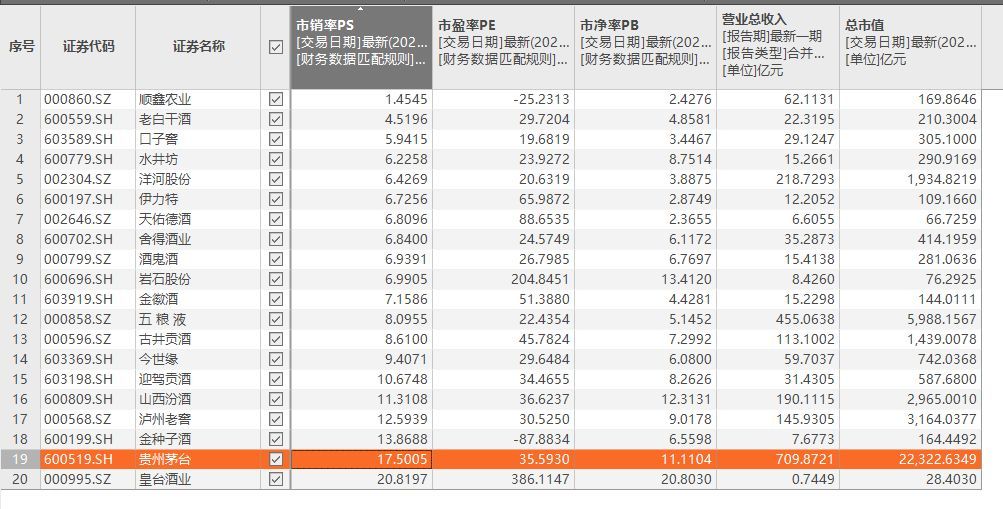Image resolution: width=1003 pixels, height=509 pixels.
Task: Select row number 10
Action: (x=20, y=279)
